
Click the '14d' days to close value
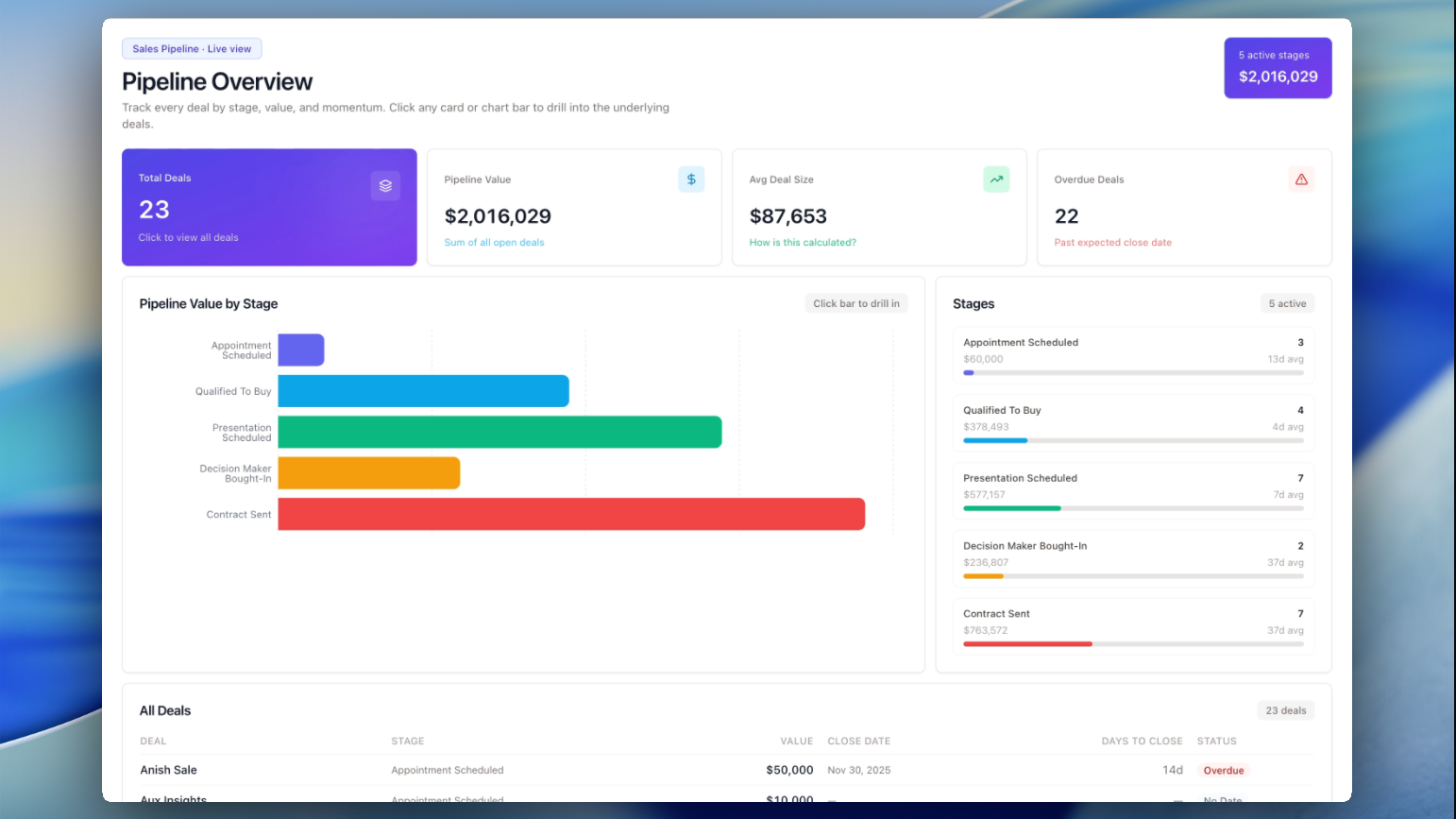pyautogui.click(x=1173, y=771)
